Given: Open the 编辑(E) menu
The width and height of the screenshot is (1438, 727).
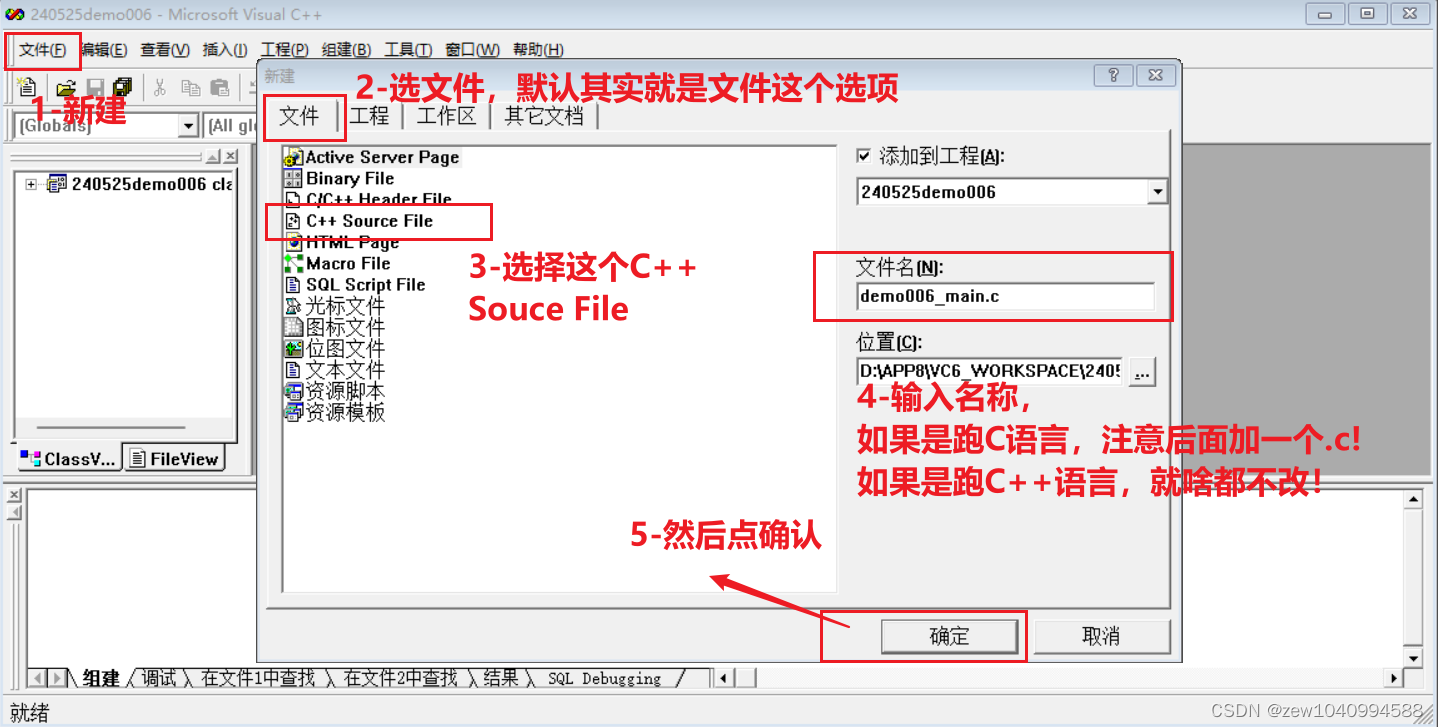Looking at the screenshot, I should [104, 50].
